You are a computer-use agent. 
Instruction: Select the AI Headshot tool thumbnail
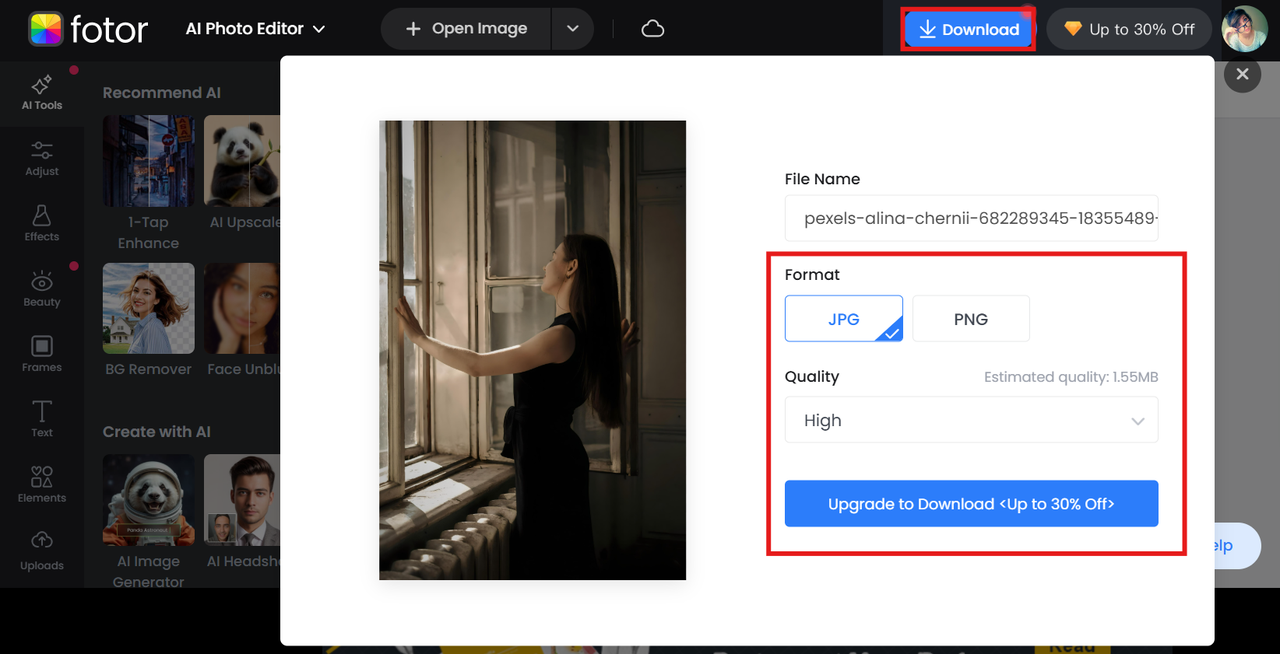coord(242,500)
